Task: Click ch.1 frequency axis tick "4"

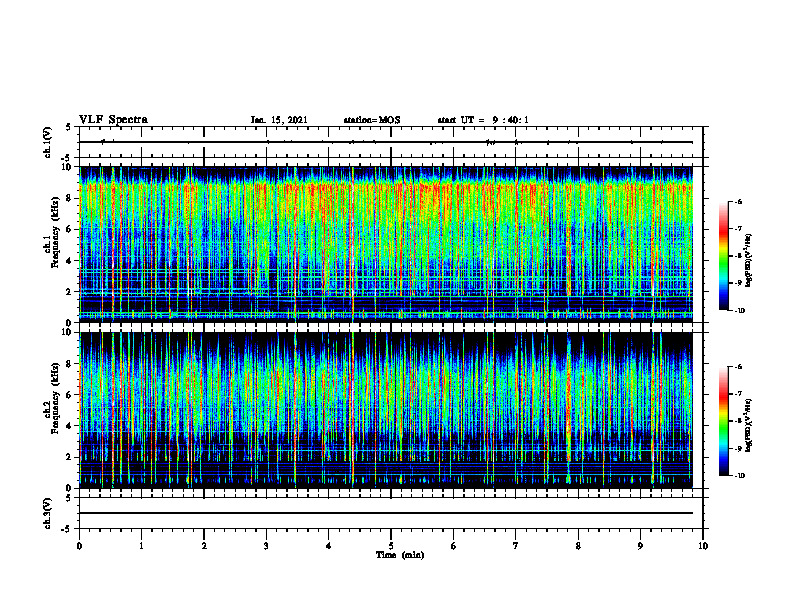Action: pyautogui.click(x=70, y=261)
